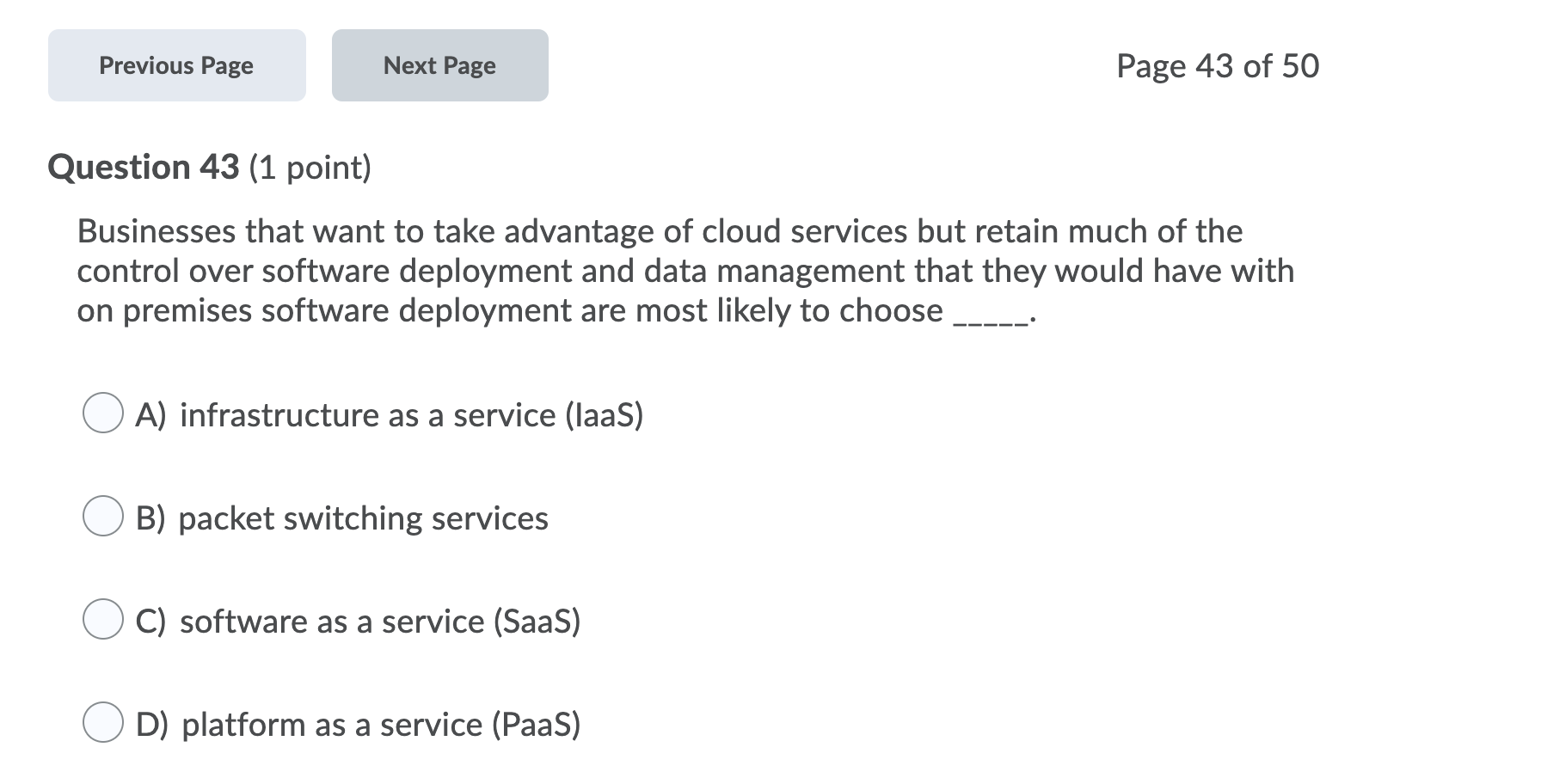
Task: Go back with the Previous Page button
Action: pyautogui.click(x=177, y=65)
